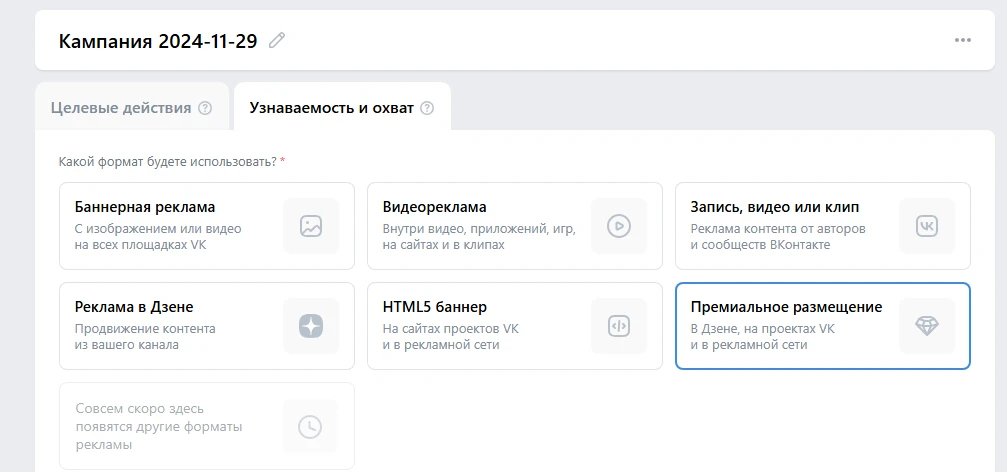Click the play icon in Видеореклама card

(619, 226)
